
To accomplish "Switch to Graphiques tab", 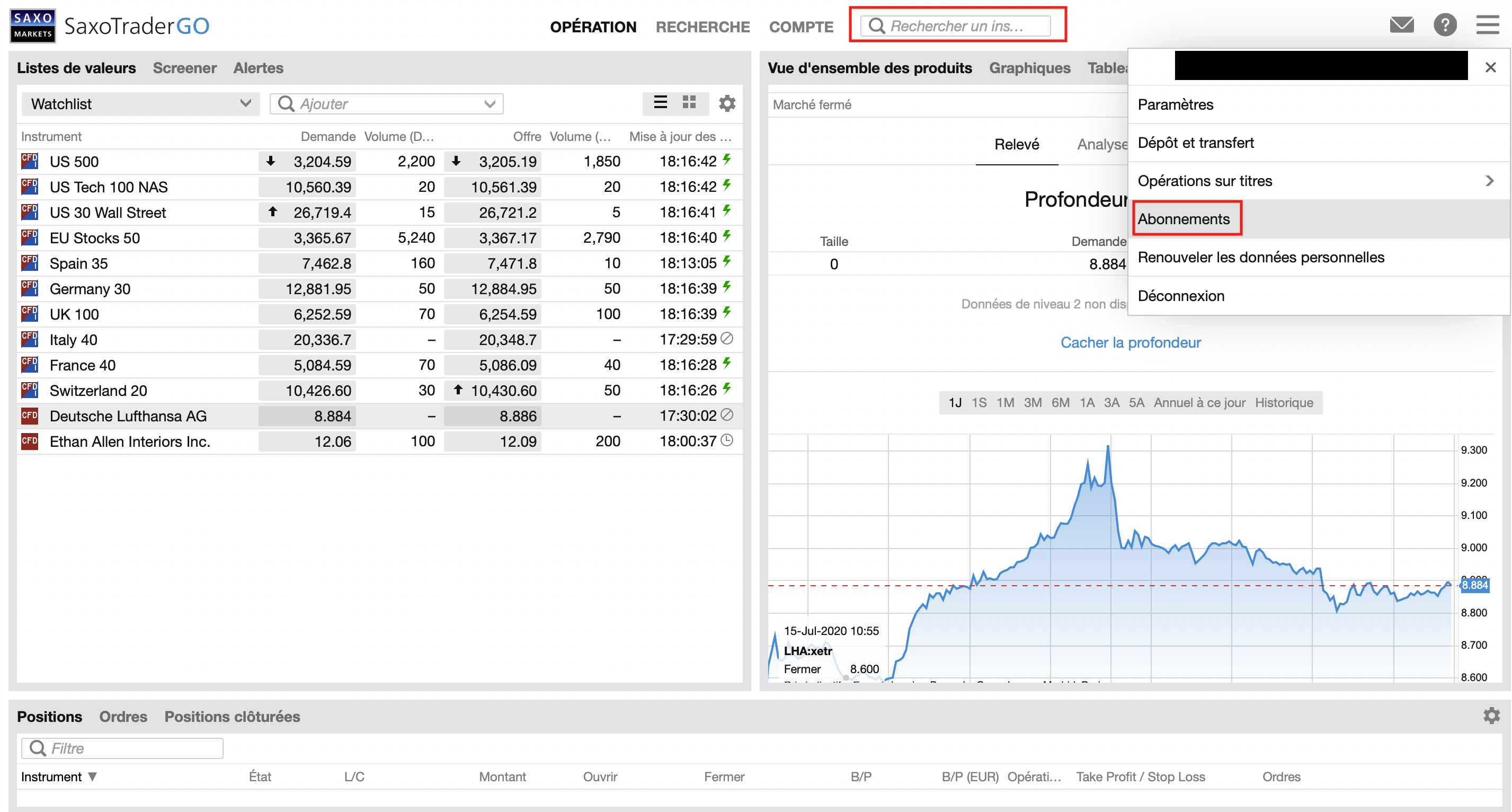I will (x=1029, y=68).
